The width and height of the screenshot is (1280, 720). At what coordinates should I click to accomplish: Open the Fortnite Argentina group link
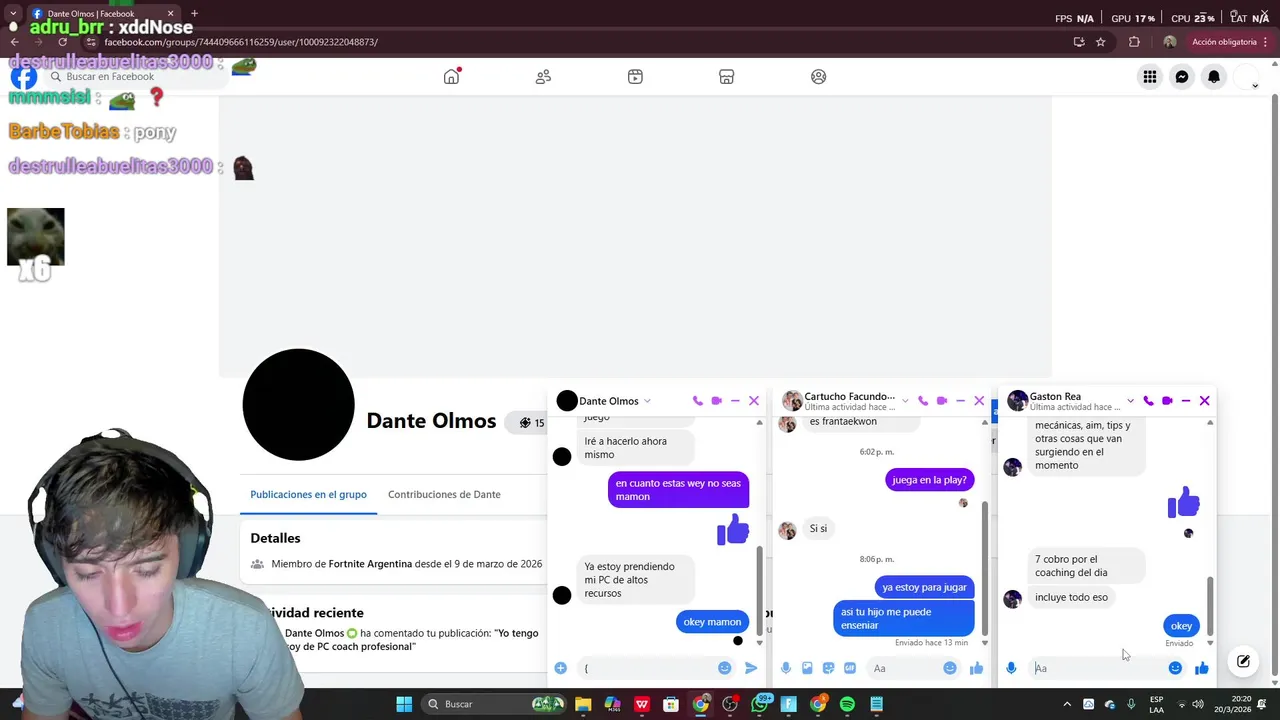(370, 564)
